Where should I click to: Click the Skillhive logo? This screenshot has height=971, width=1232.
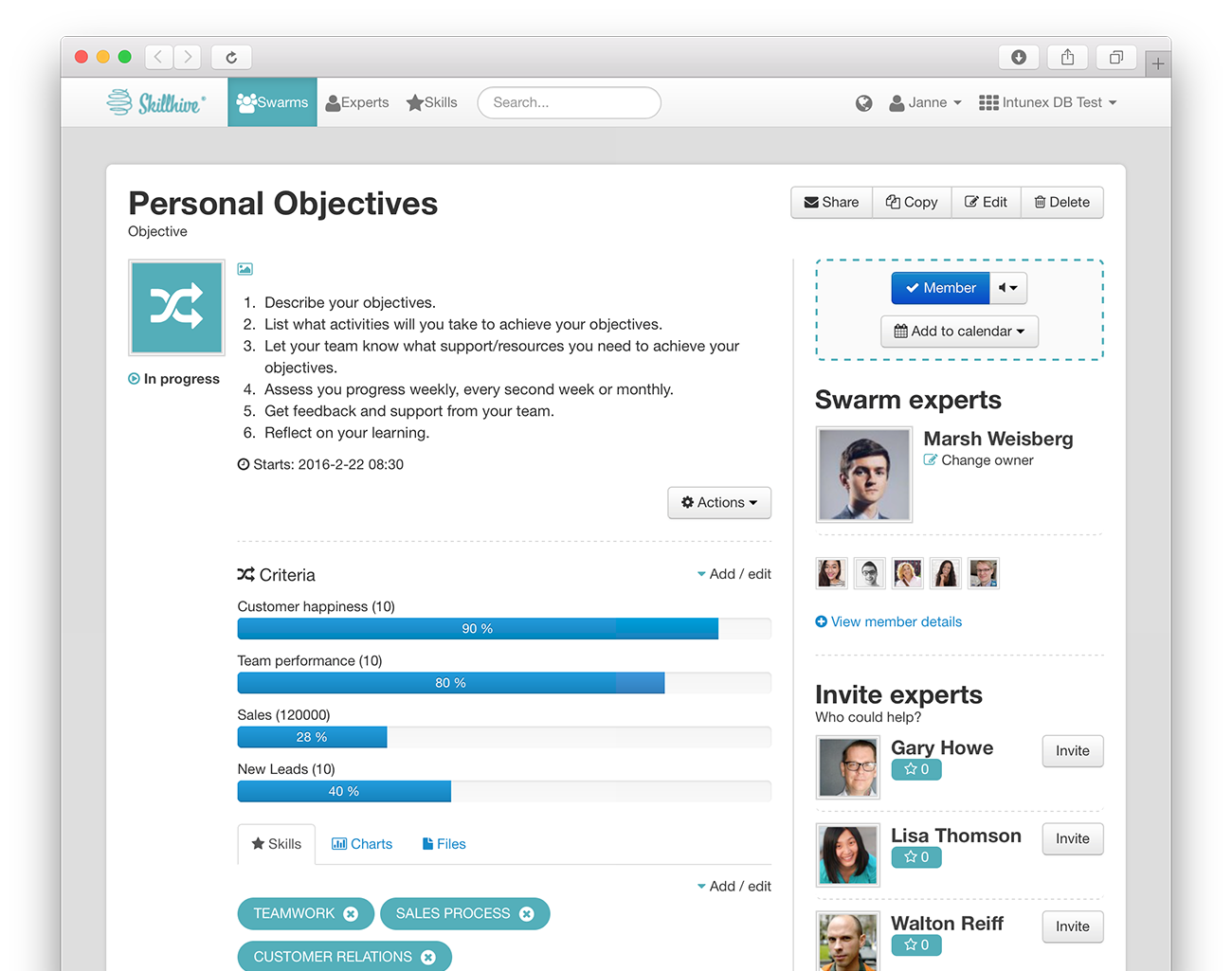coord(155,102)
